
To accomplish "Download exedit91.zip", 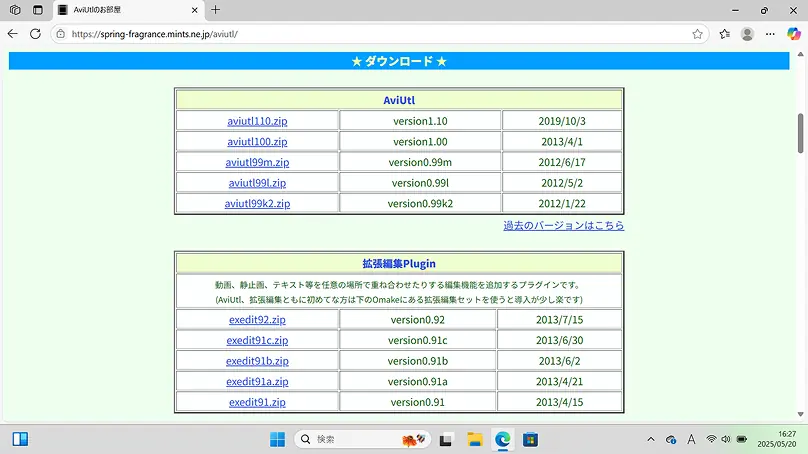I will [257, 402].
